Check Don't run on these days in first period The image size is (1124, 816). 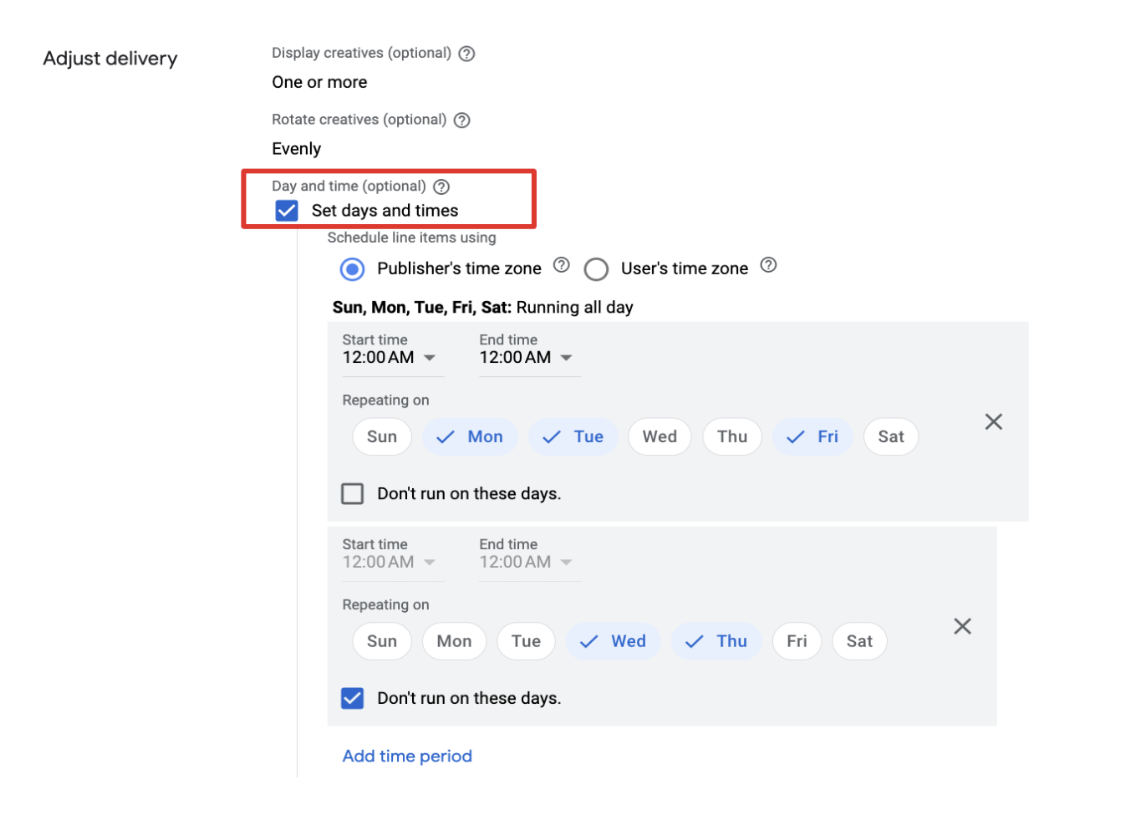[352, 493]
